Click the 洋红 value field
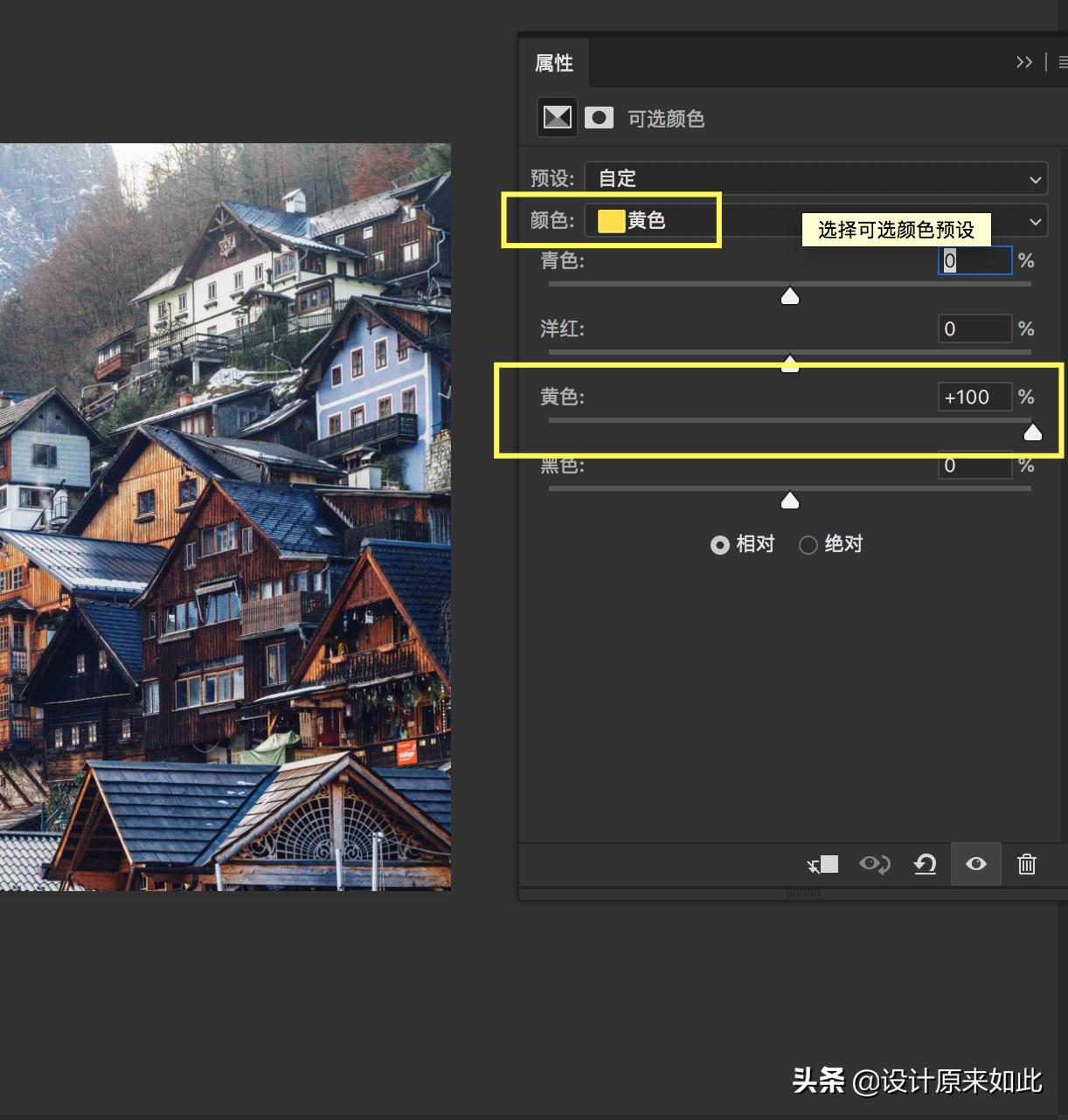 point(974,328)
